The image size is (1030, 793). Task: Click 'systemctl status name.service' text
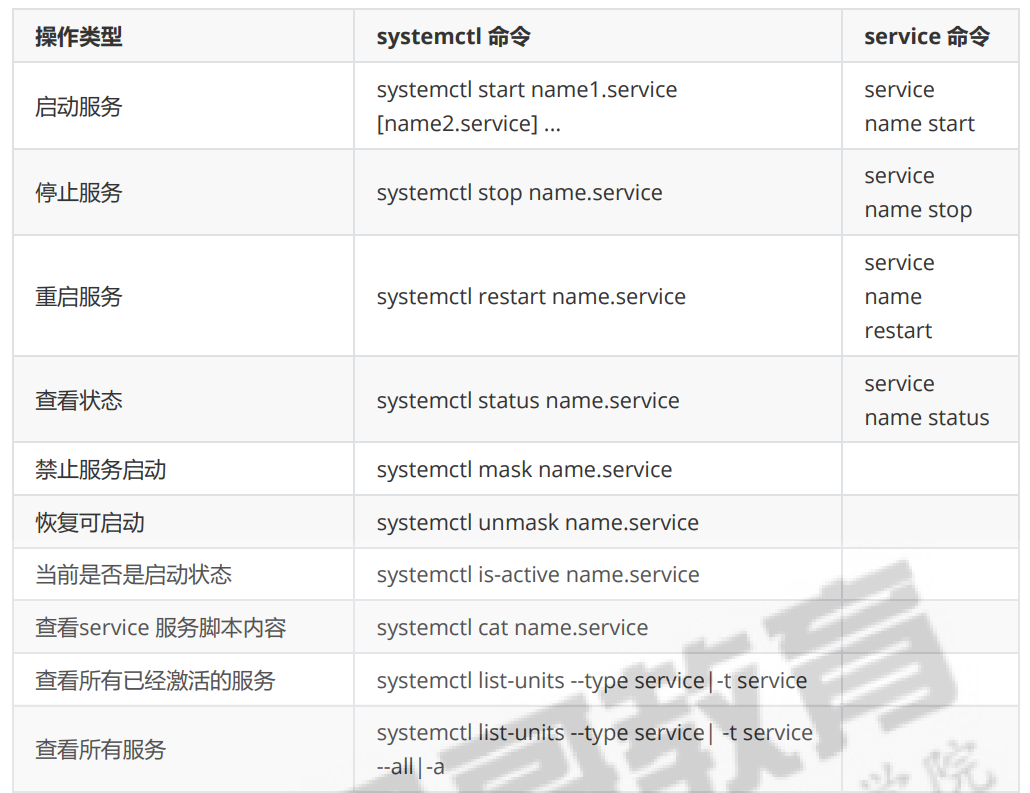(x=528, y=400)
